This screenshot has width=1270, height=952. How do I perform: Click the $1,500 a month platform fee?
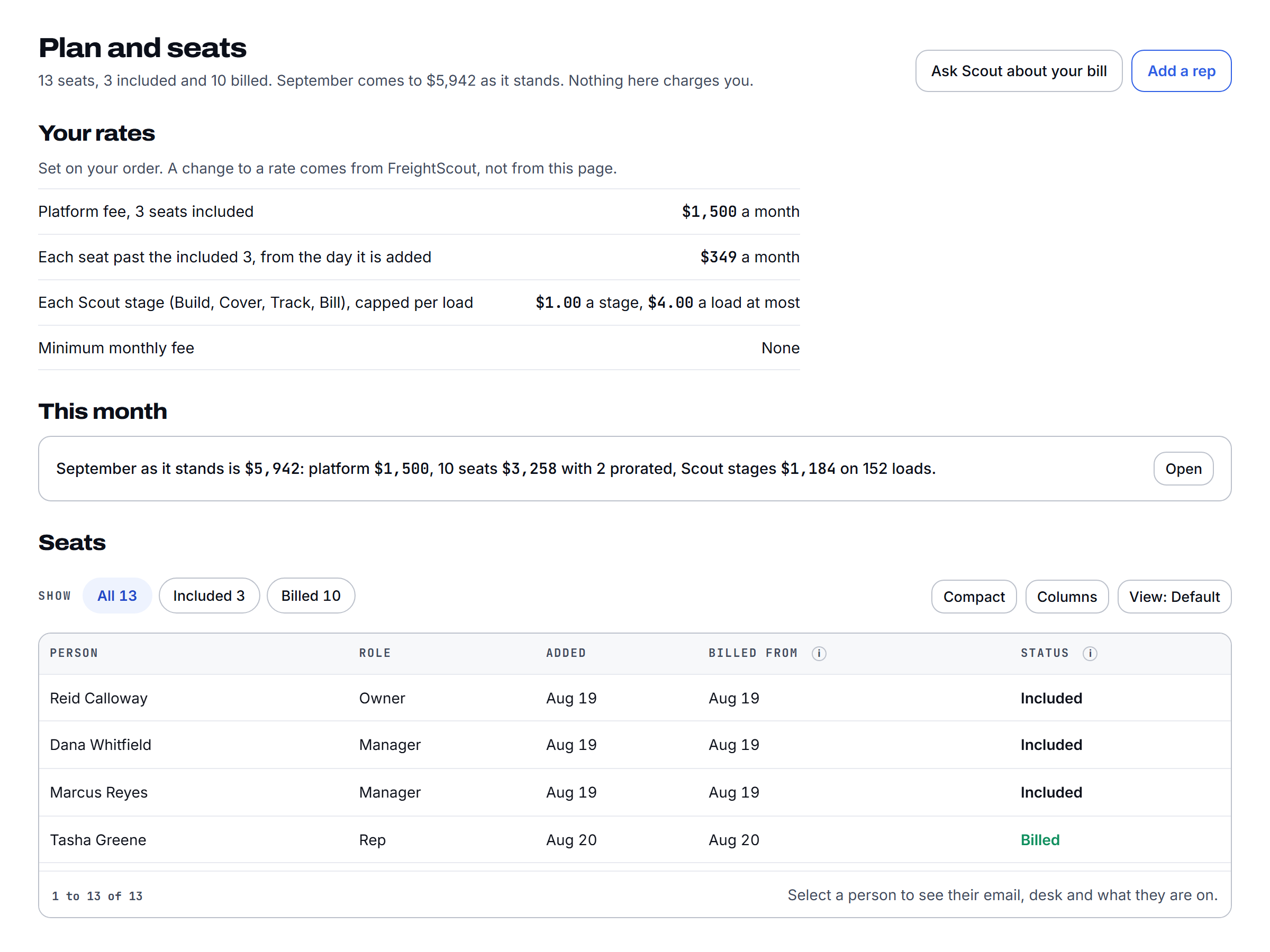point(740,211)
